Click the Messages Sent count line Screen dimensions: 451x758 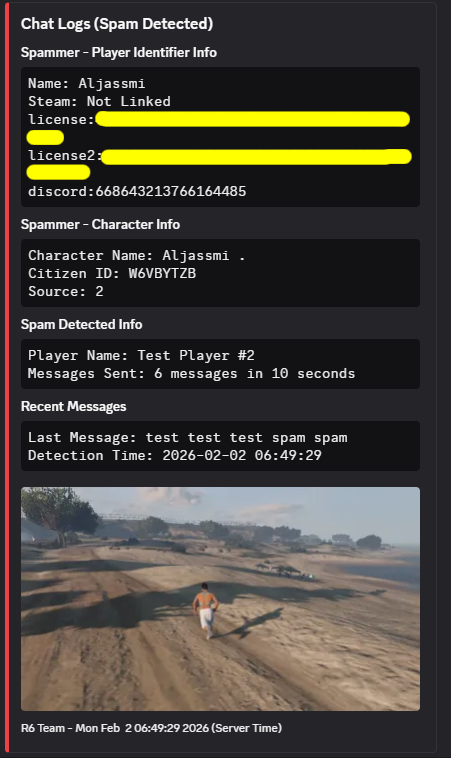(191, 374)
